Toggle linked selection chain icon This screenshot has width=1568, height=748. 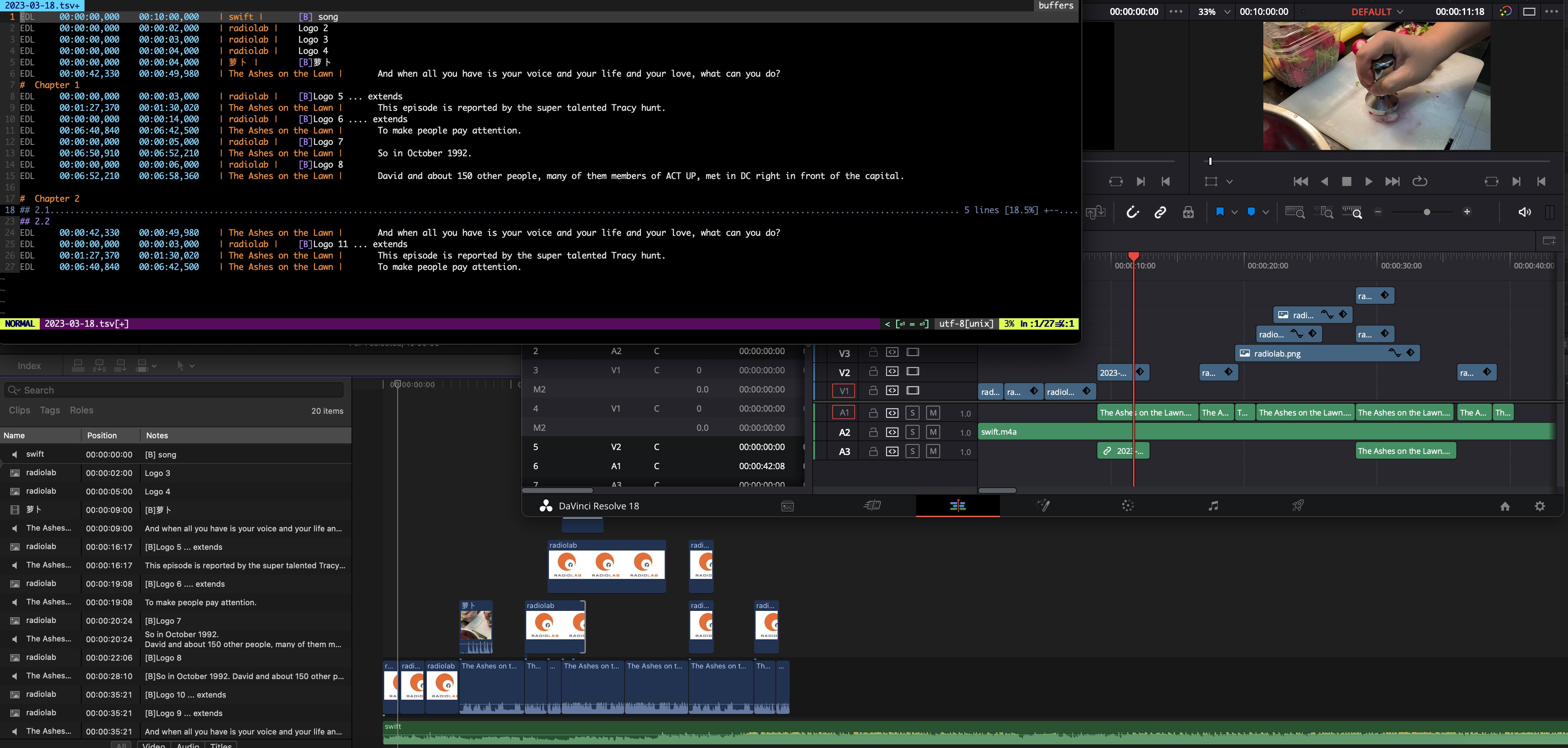1160,212
